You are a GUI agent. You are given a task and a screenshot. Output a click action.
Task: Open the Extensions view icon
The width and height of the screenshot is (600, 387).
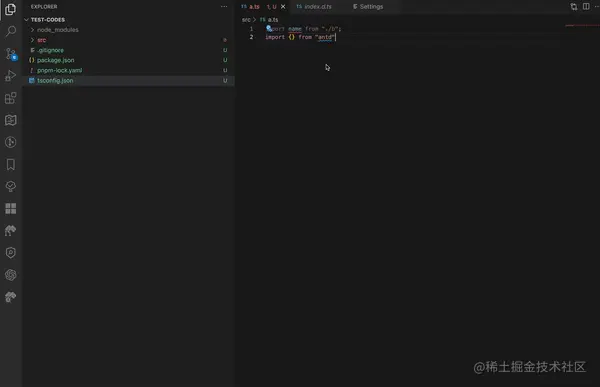click(x=11, y=98)
